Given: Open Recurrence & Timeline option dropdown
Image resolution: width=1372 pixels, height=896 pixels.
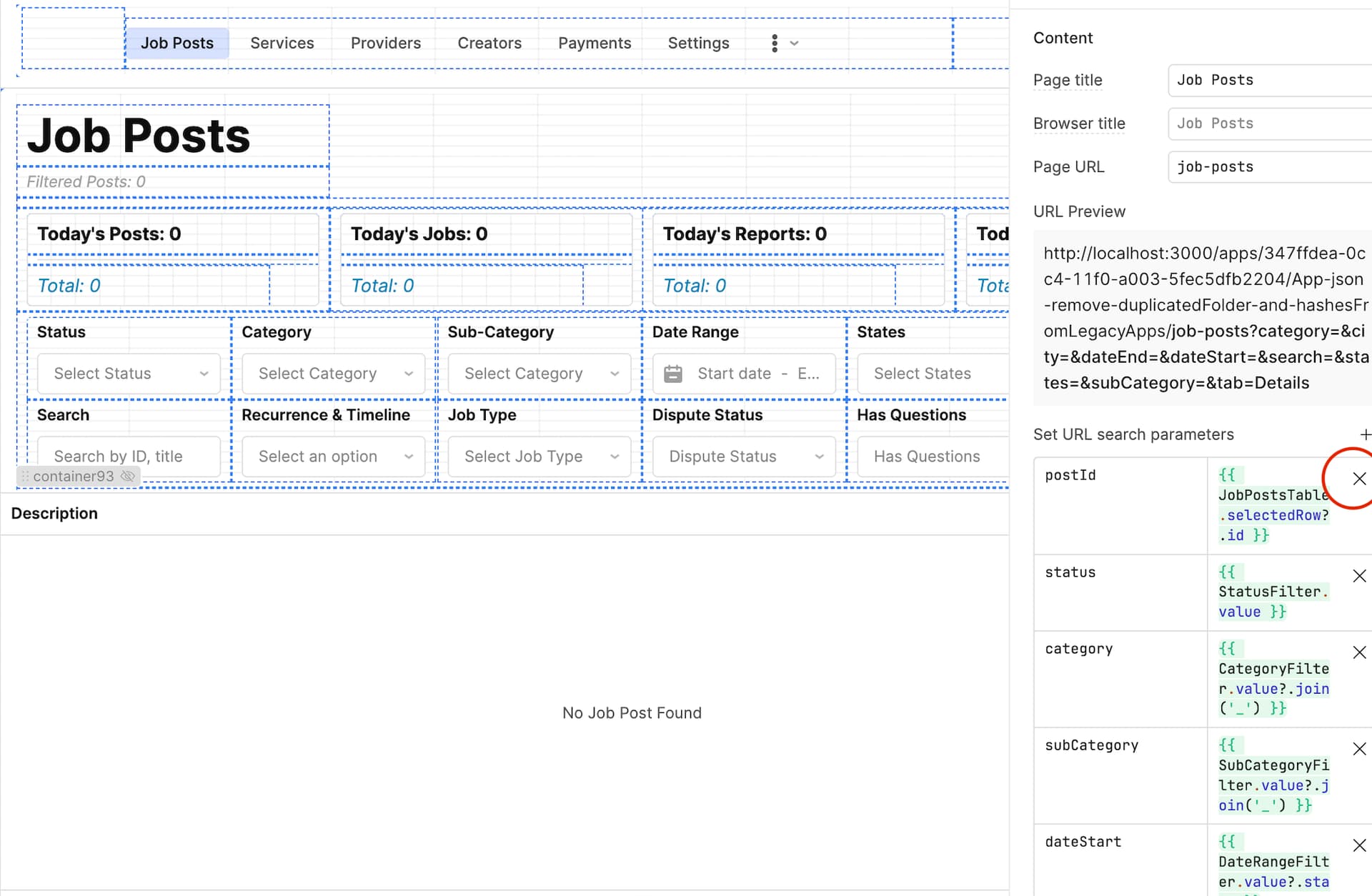Looking at the screenshot, I should 334,457.
